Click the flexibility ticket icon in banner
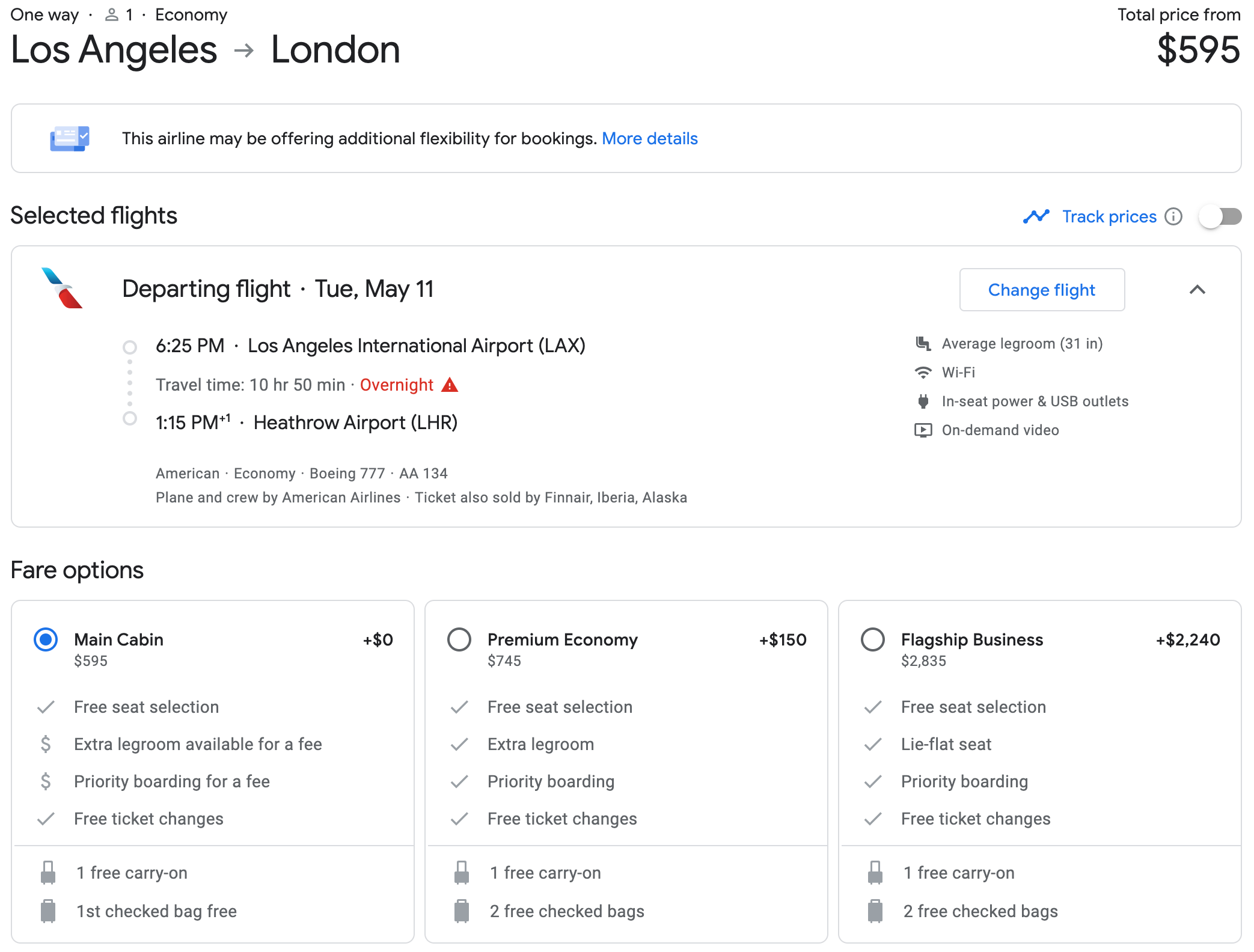Image resolution: width=1254 pixels, height=952 pixels. [x=70, y=139]
